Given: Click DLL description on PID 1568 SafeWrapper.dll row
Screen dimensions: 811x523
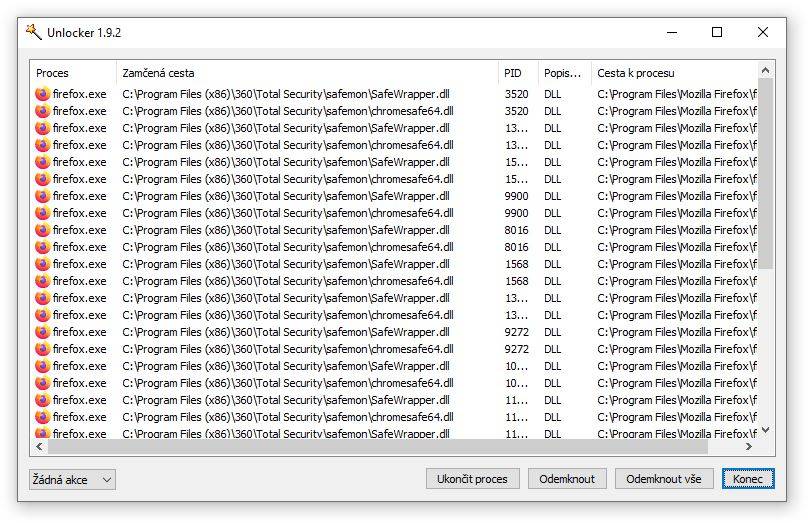Looking at the screenshot, I should click(552, 264).
